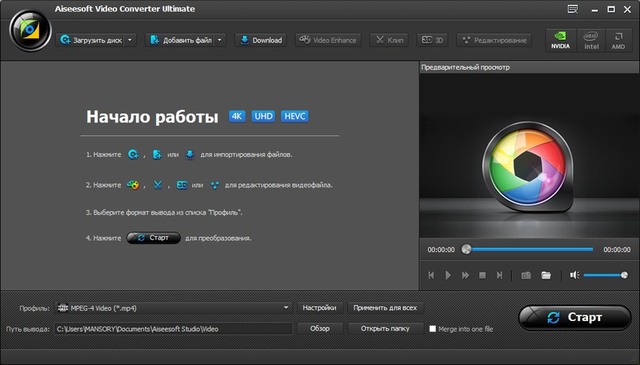Enable Merge into one file checkbox
Image resolution: width=640 pixels, height=365 pixels.
pos(433,329)
